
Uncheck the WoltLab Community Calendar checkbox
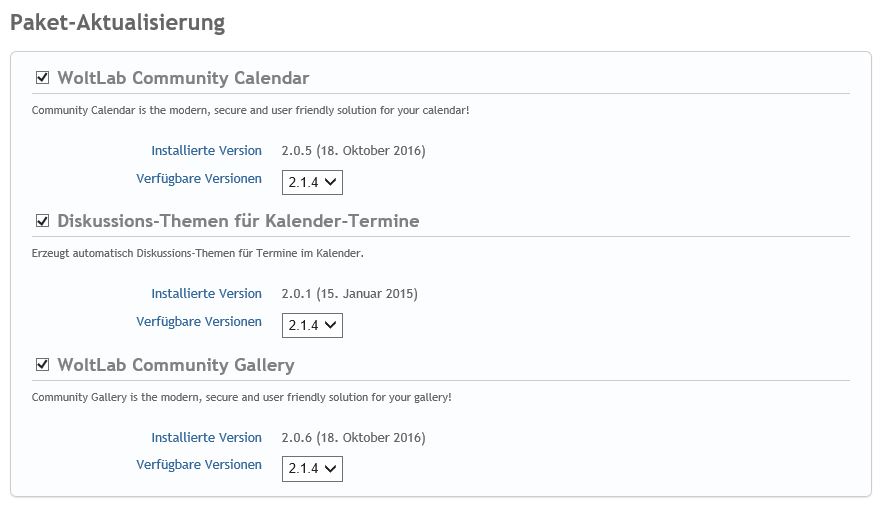click(42, 78)
